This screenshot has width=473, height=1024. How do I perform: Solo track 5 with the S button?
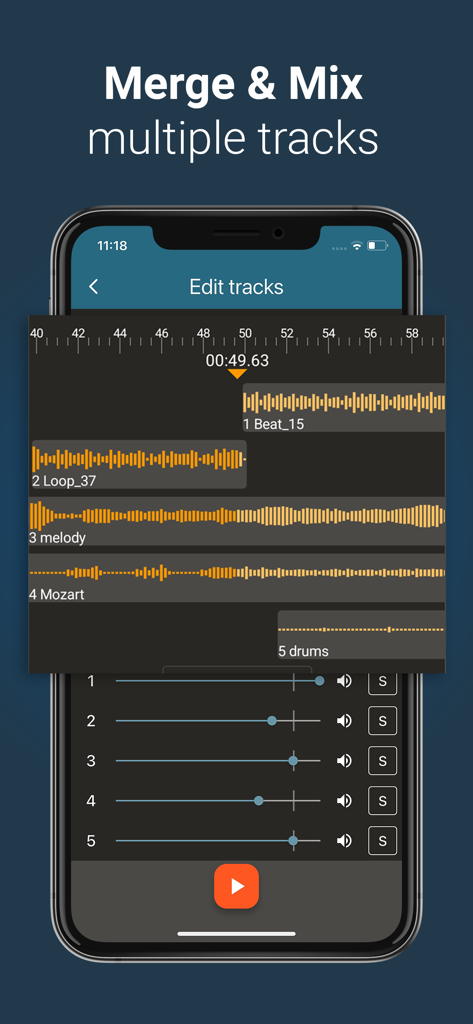383,840
